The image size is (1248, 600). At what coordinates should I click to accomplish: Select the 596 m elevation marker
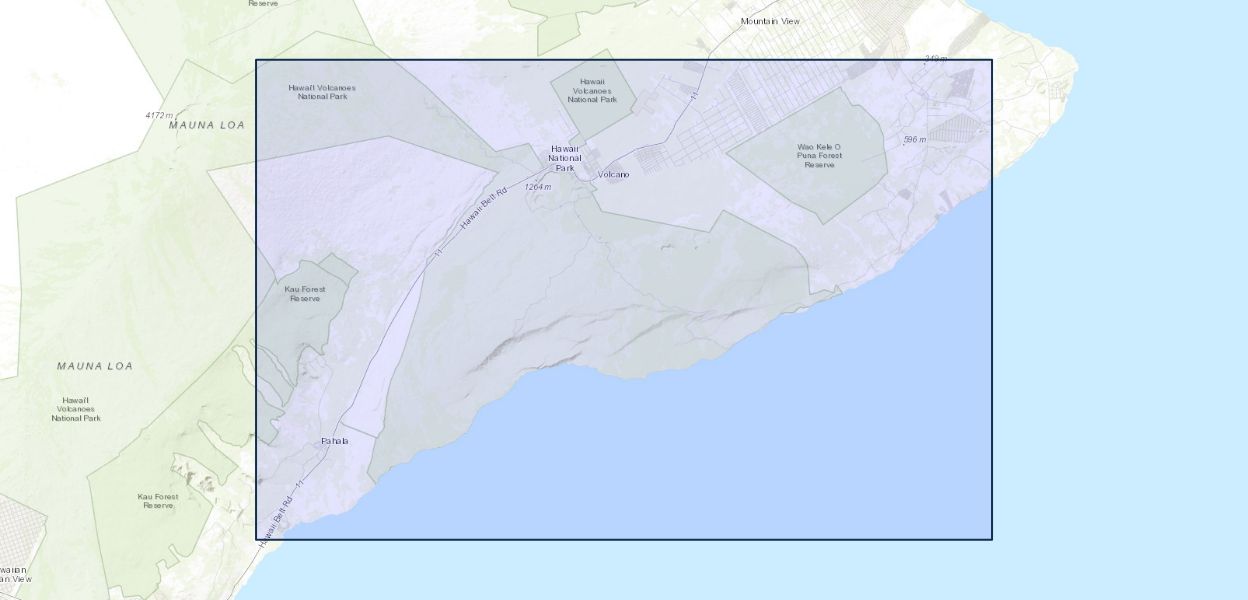click(914, 140)
